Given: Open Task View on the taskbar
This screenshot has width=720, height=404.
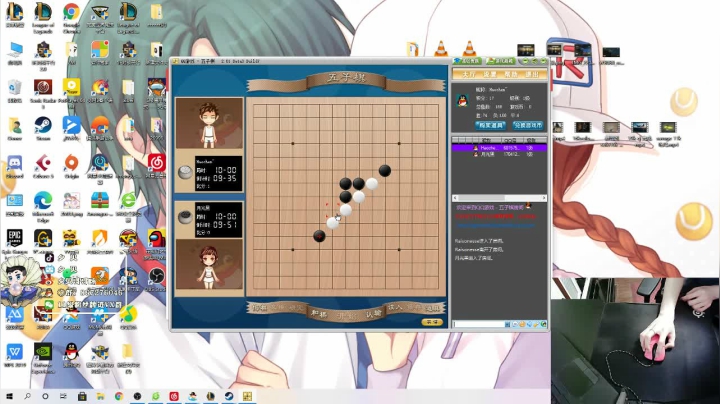Looking at the screenshot, I should click(63, 396).
